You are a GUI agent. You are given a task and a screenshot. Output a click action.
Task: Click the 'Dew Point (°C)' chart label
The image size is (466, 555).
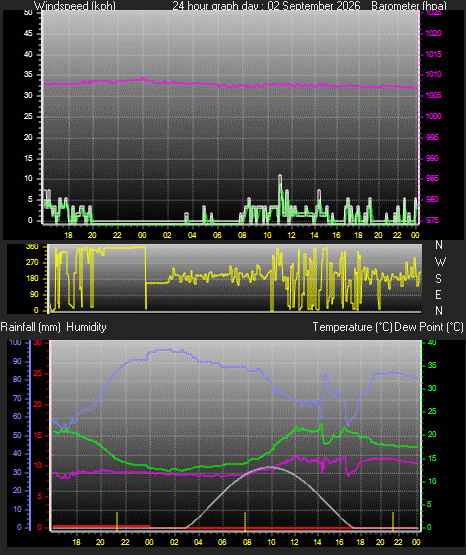pos(429,327)
